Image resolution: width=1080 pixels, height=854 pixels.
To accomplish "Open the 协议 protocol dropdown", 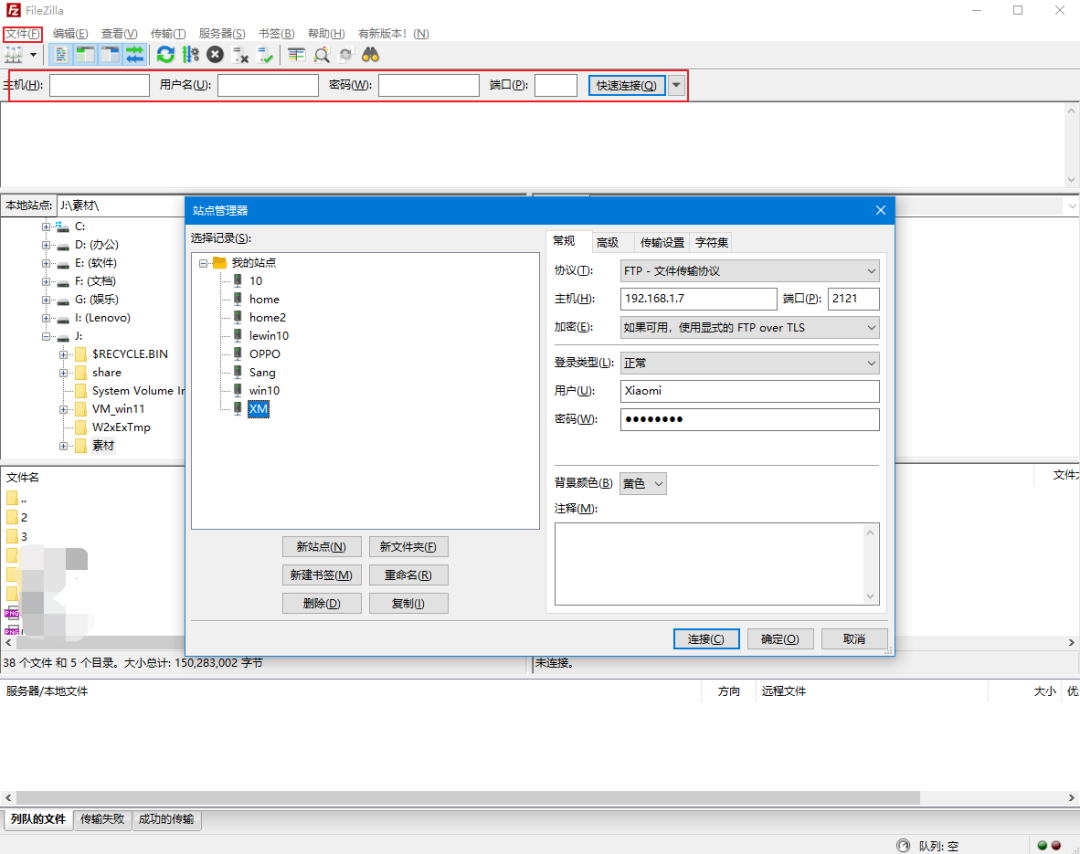I will [749, 271].
